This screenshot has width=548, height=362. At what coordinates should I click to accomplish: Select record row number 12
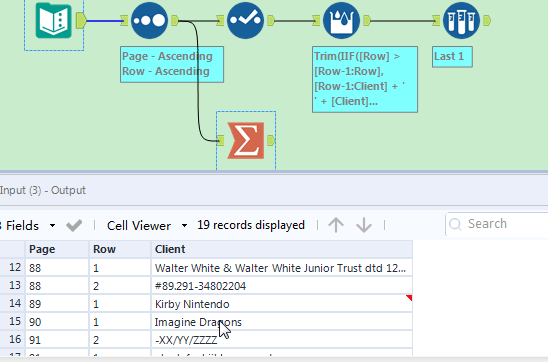point(13,268)
